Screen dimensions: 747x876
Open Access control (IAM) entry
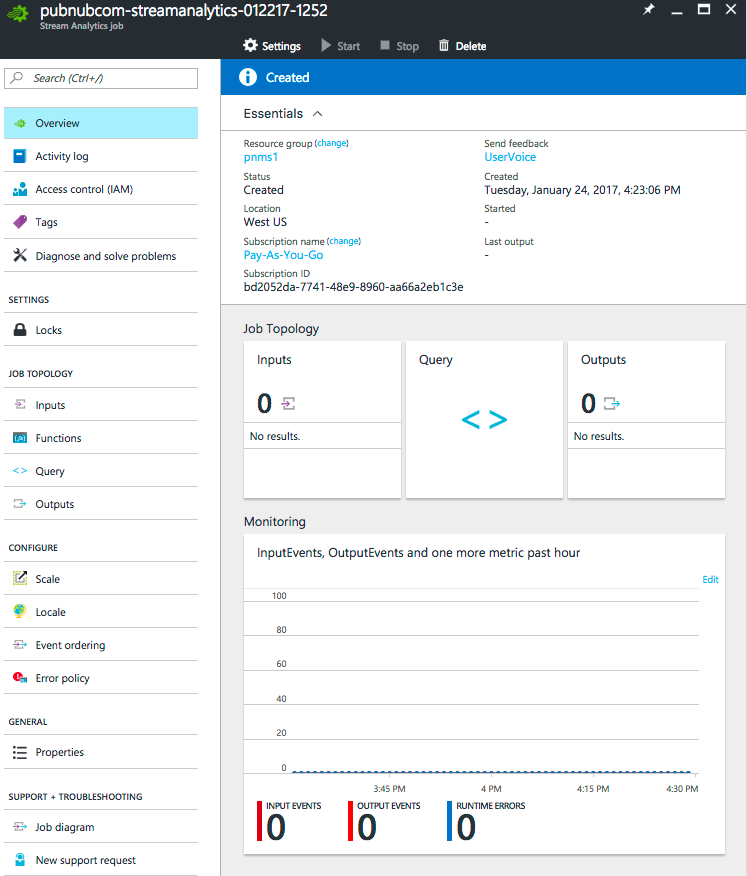(x=101, y=189)
